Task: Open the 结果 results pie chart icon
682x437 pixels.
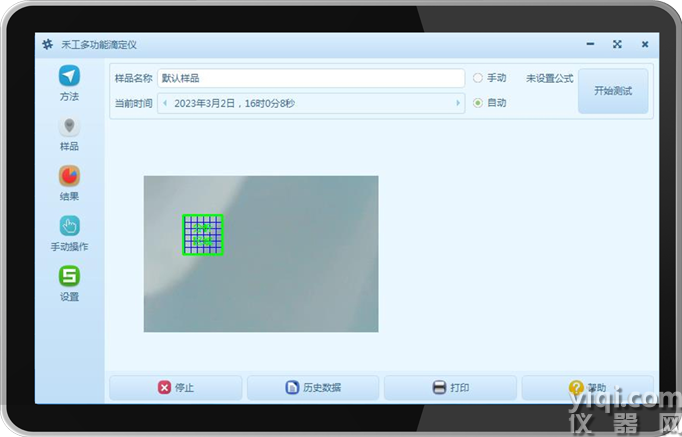Action: tap(69, 176)
